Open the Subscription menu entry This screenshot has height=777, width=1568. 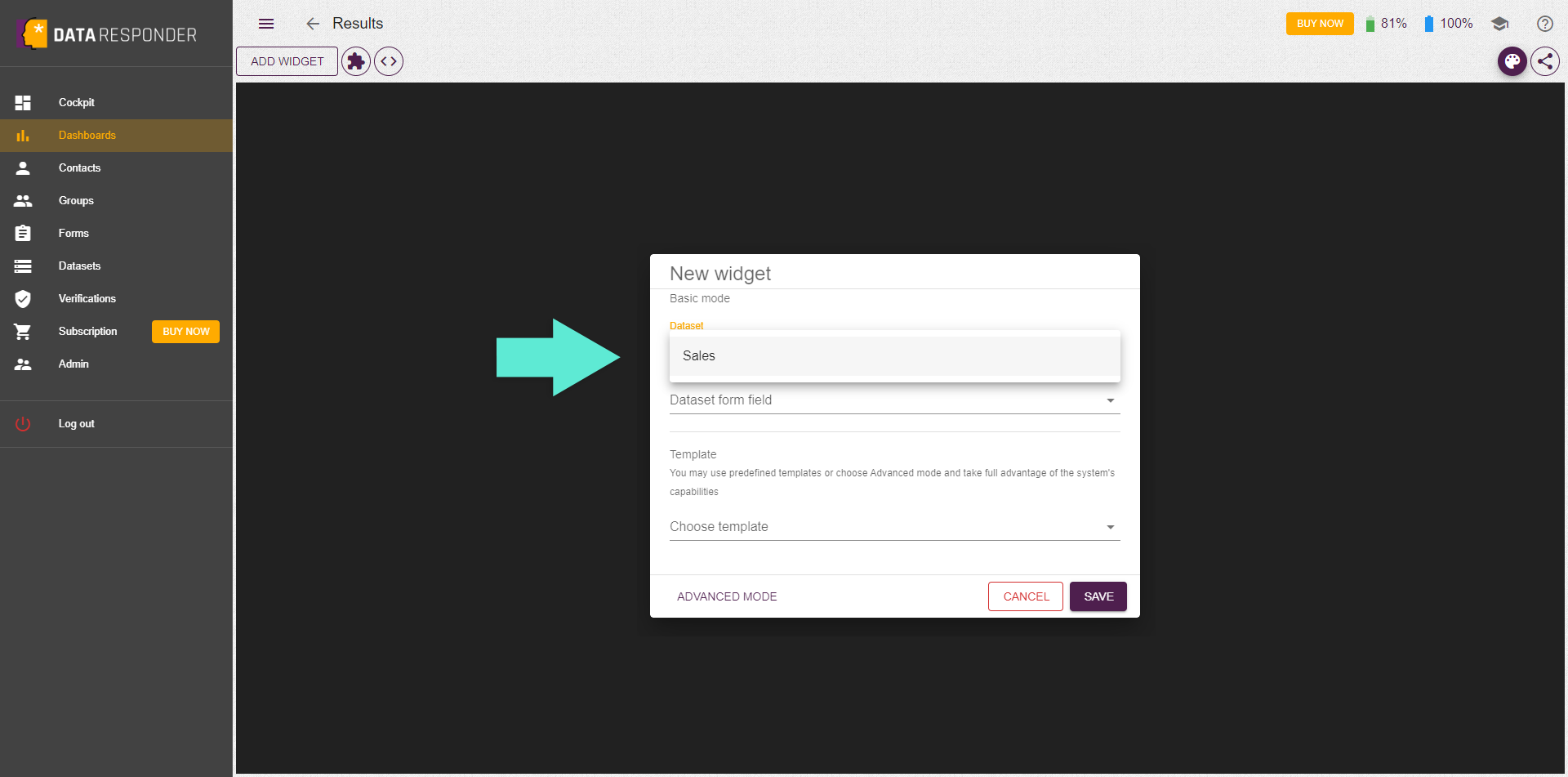(87, 332)
